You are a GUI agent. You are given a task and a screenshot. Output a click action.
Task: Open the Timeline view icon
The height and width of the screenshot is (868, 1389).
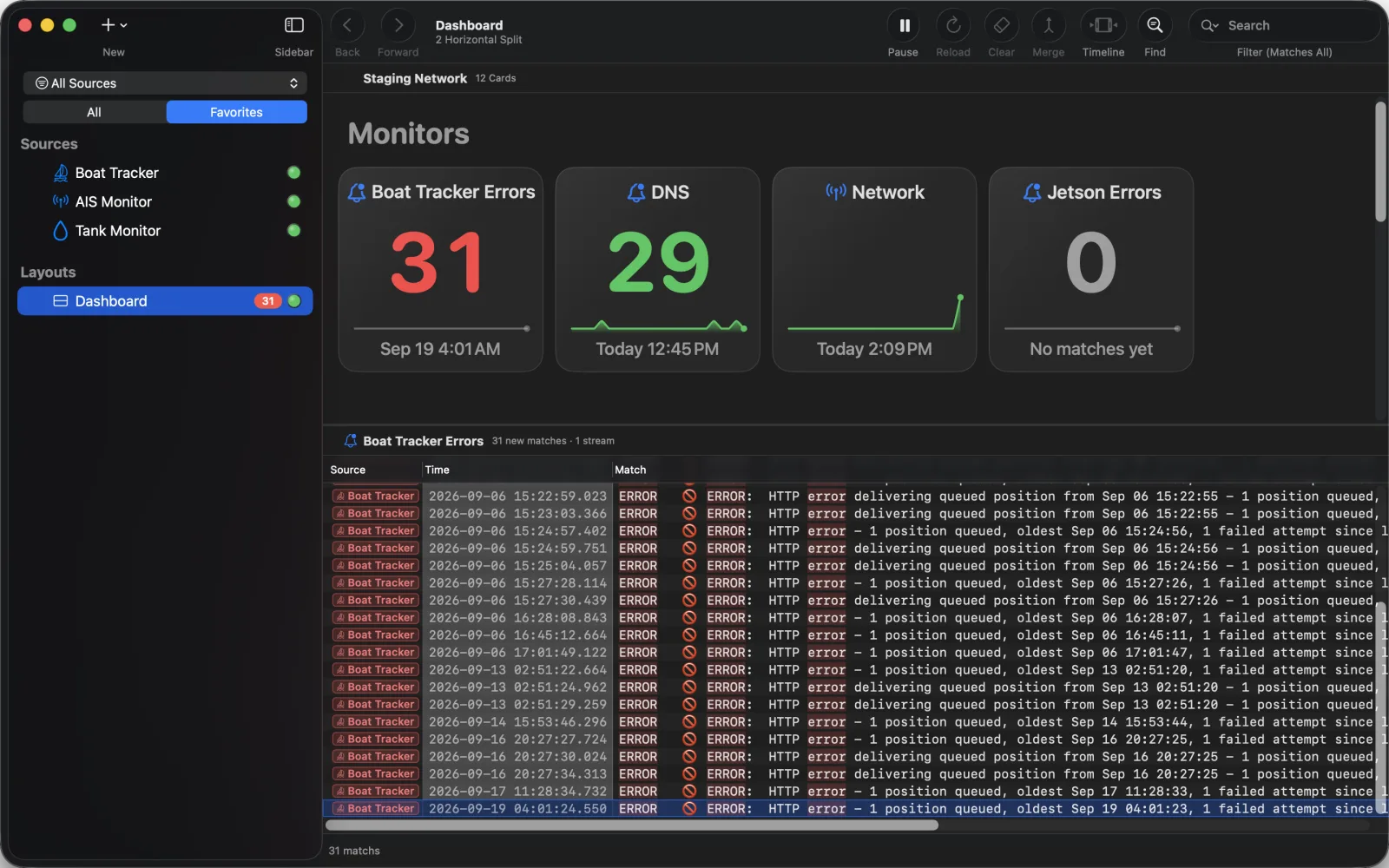tap(1103, 26)
